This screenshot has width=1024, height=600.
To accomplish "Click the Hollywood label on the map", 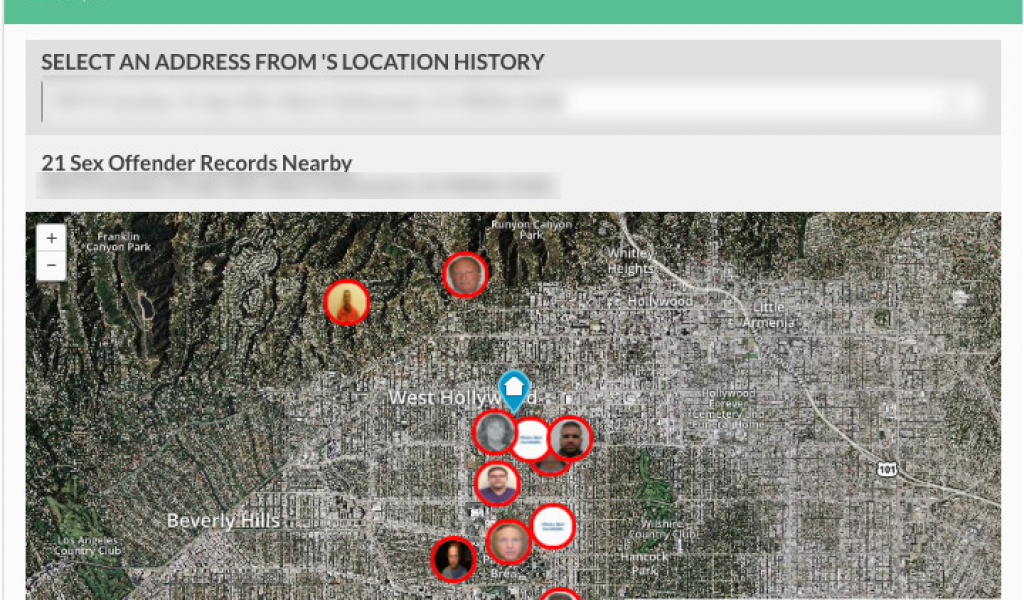I will pyautogui.click(x=660, y=301).
